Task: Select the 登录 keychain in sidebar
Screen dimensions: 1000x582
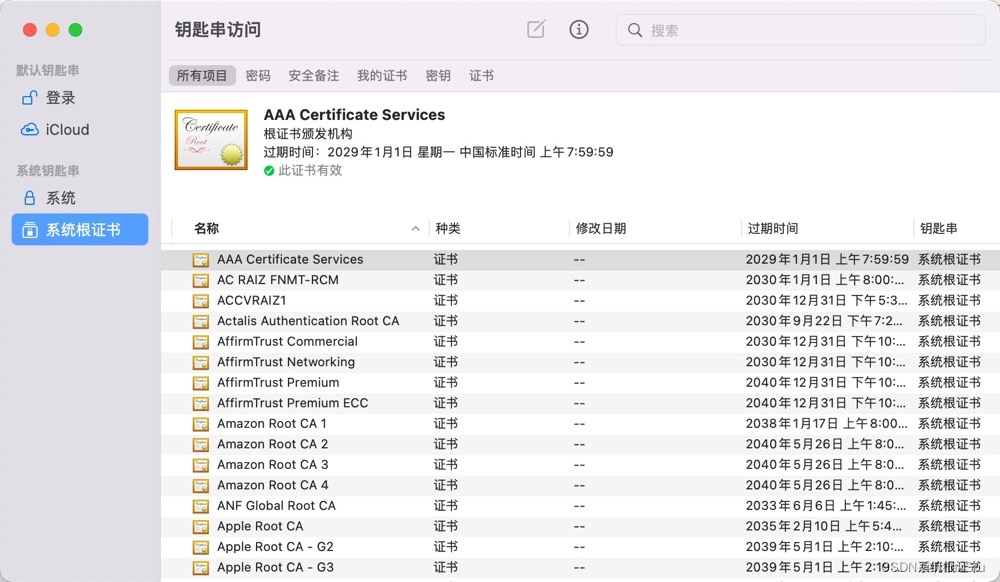Action: click(x=80, y=98)
